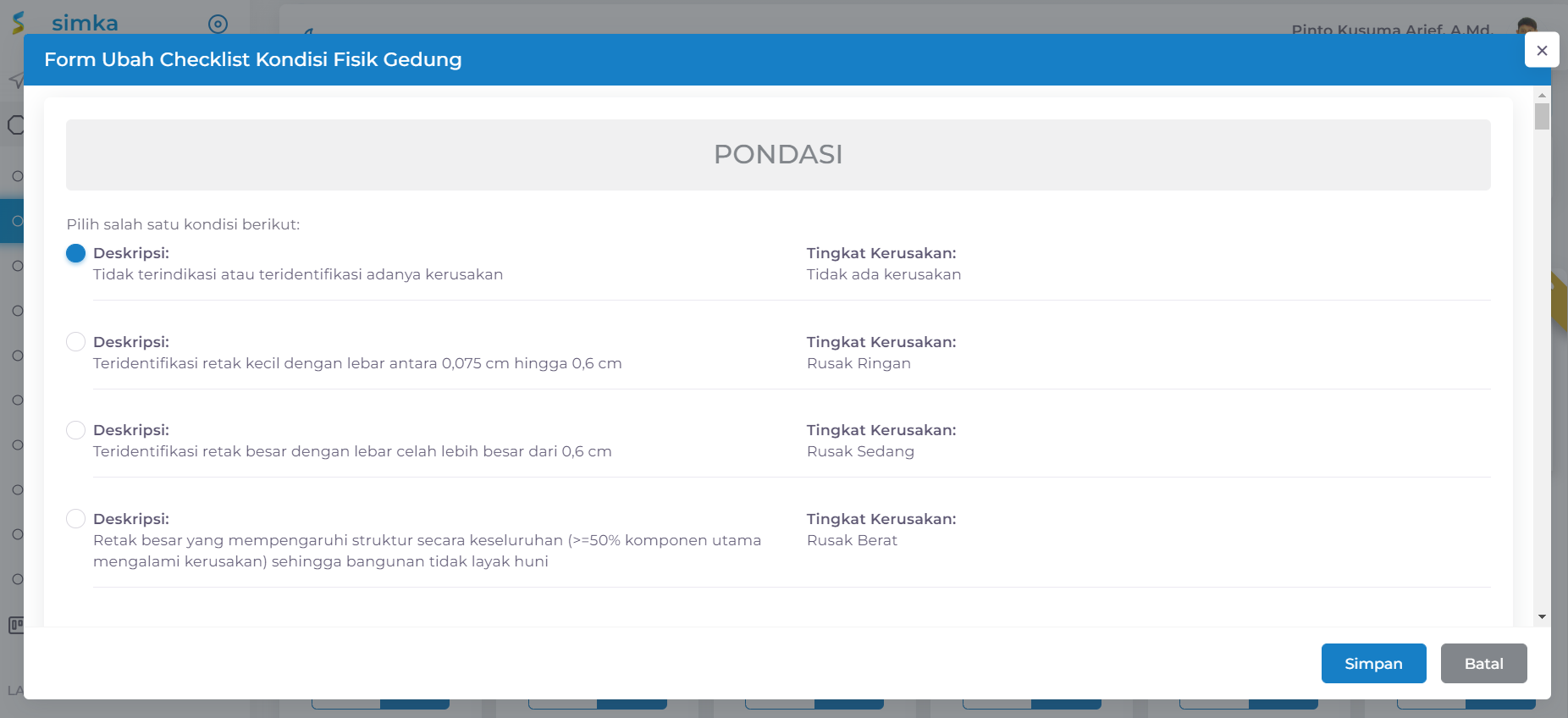
Task: Click the form's vertical scrollbar thumb
Action: point(1542,117)
